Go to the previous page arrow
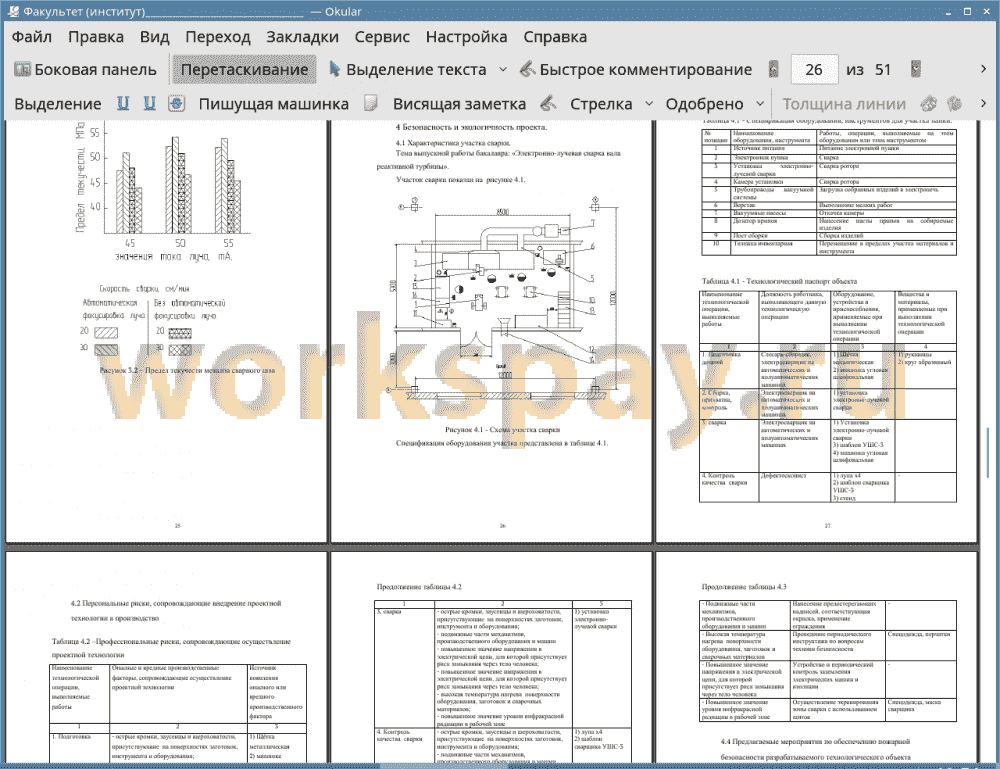This screenshot has height=769, width=1000. pos(774,69)
